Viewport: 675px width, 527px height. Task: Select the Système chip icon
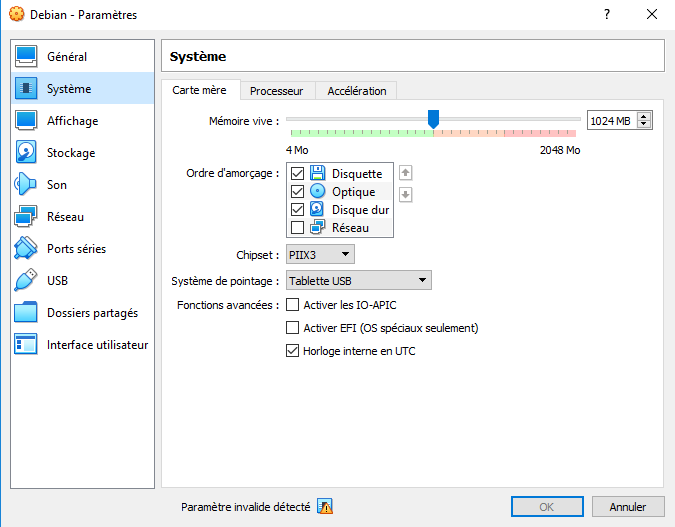[26, 88]
